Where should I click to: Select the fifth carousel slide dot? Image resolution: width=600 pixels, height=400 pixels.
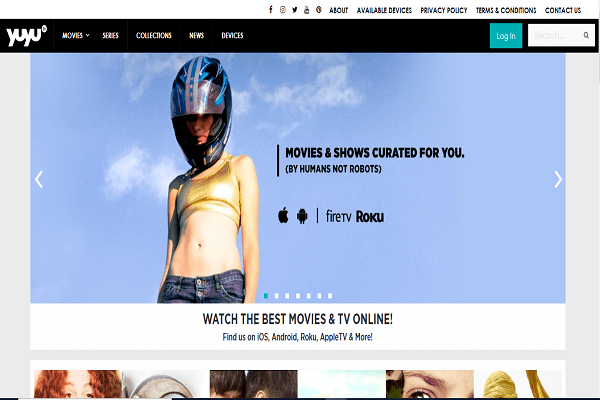pyautogui.click(x=309, y=296)
